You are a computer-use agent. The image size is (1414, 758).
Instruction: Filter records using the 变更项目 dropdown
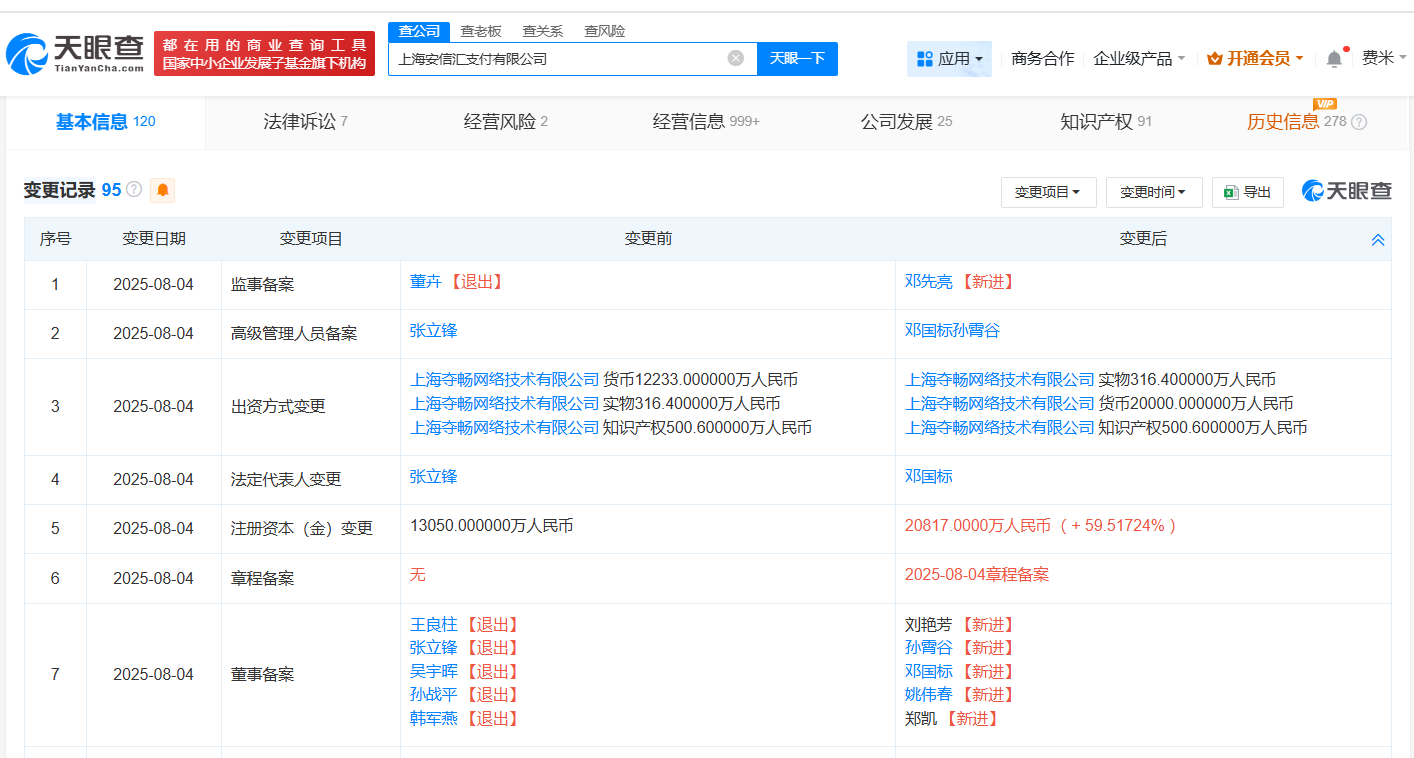[1048, 192]
